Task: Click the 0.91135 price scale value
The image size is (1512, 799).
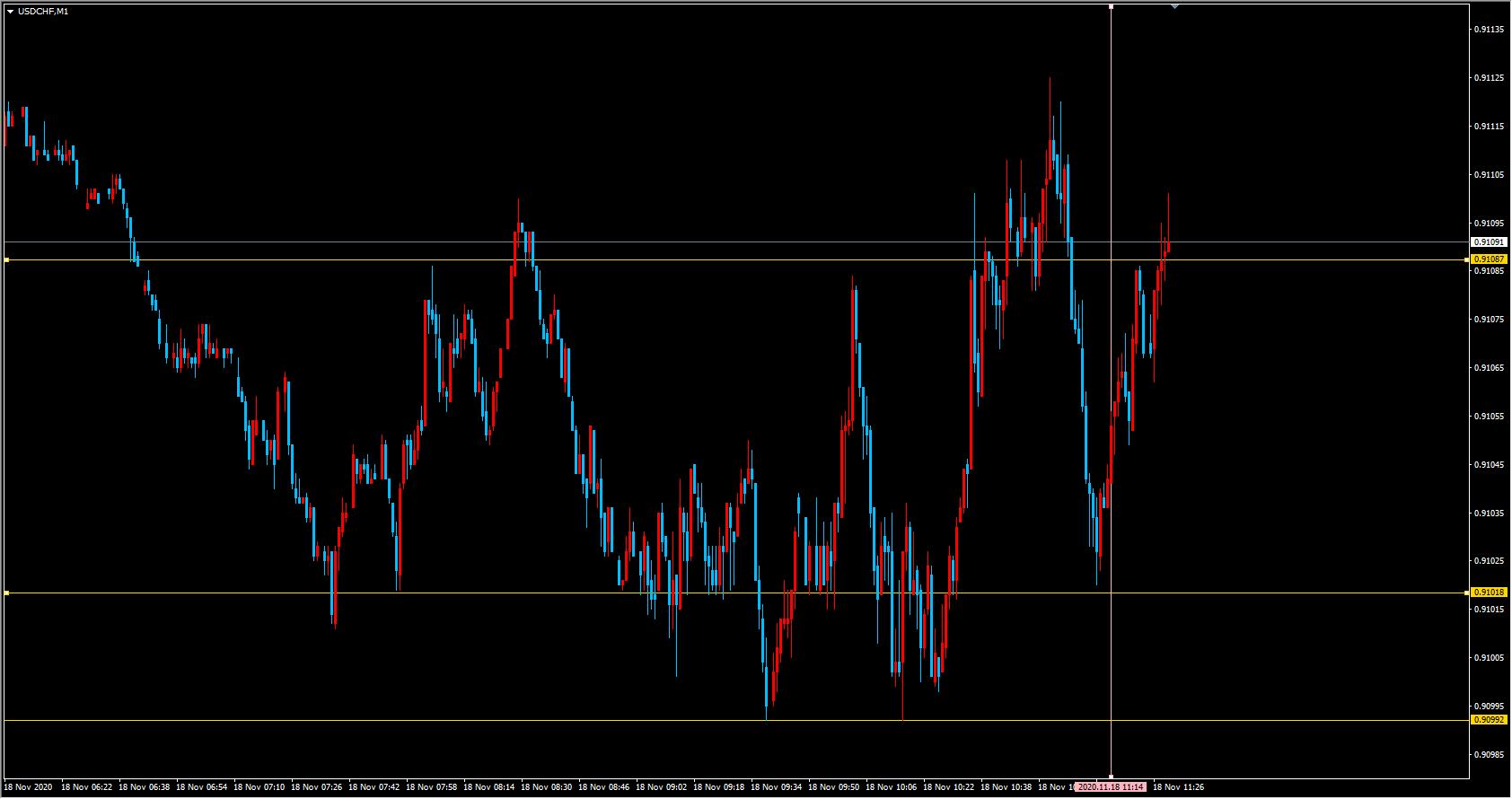Action: point(1489,30)
